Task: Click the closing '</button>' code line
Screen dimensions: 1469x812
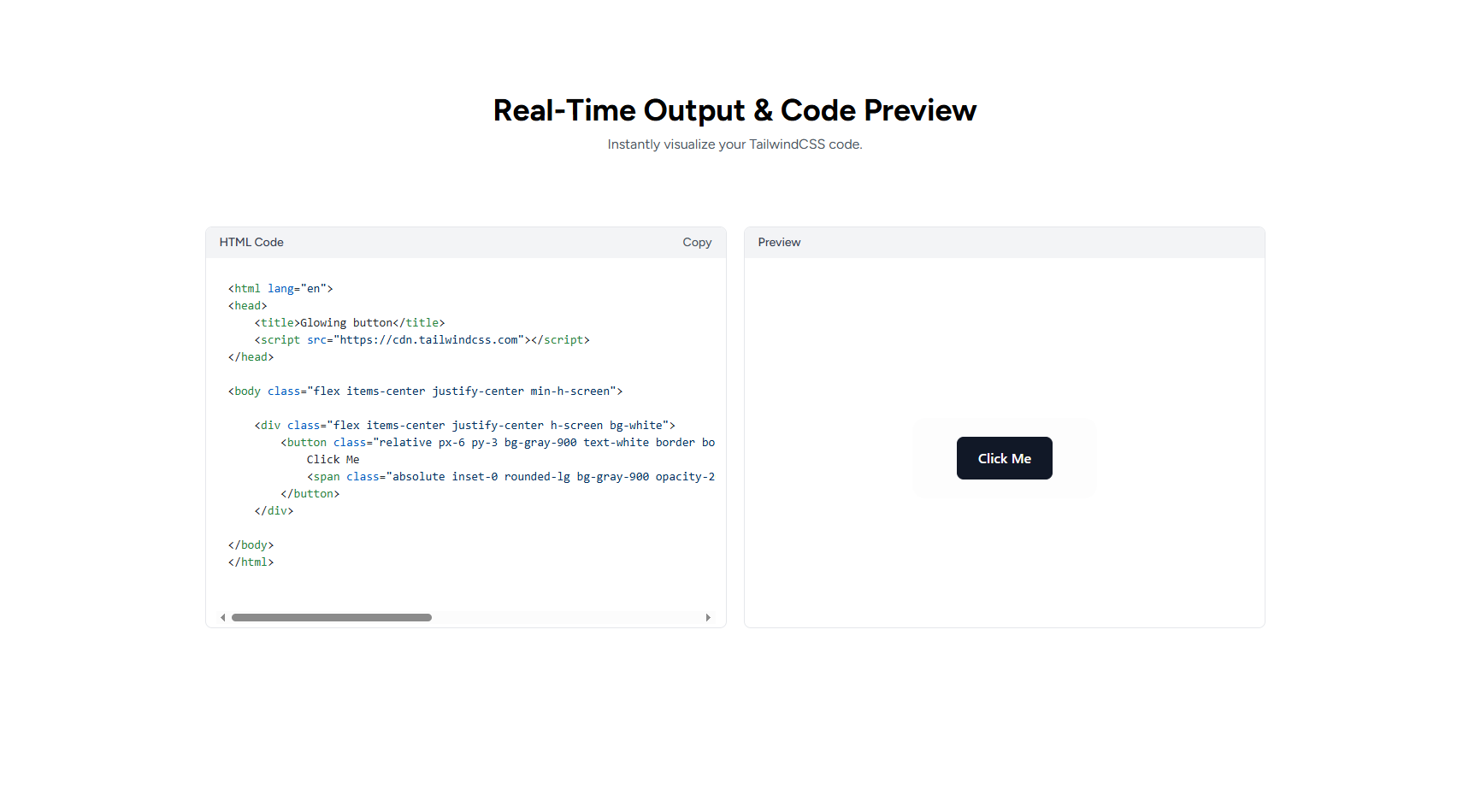Action: (x=310, y=494)
